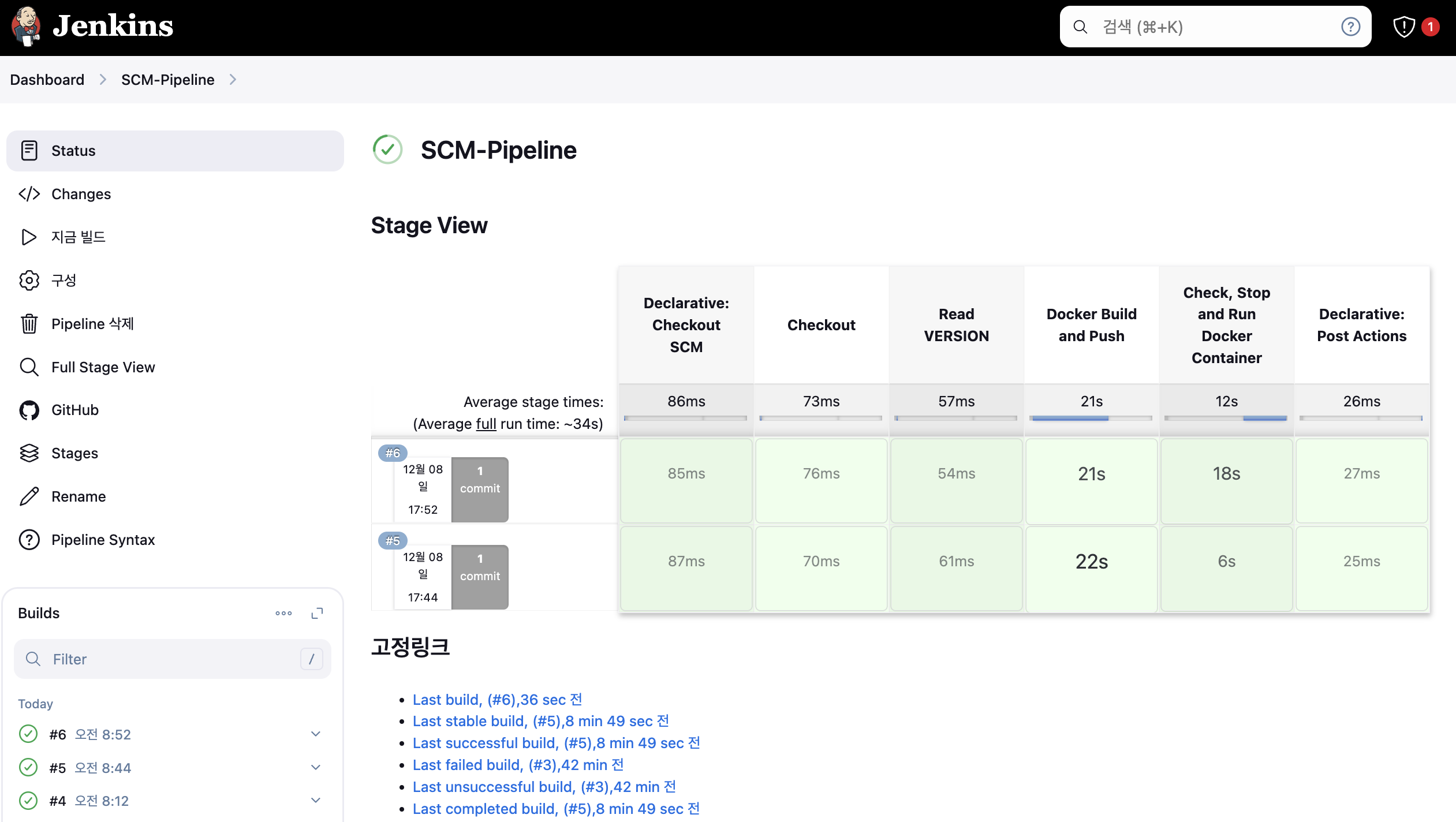Click the Dashboard breadcrumb link
The width and height of the screenshot is (1456, 822).
point(47,80)
